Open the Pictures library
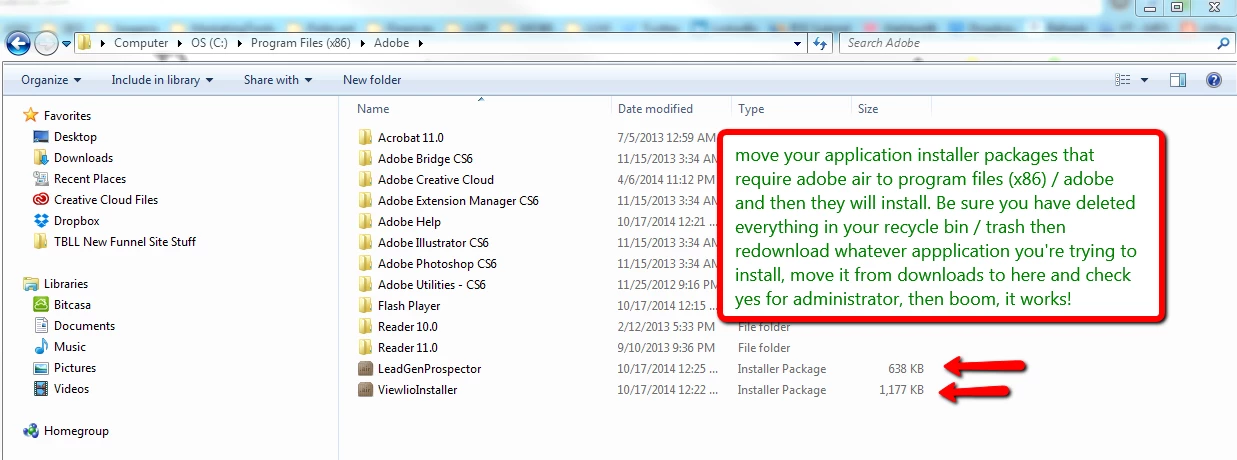This screenshot has height=460, width=1237. 75,368
